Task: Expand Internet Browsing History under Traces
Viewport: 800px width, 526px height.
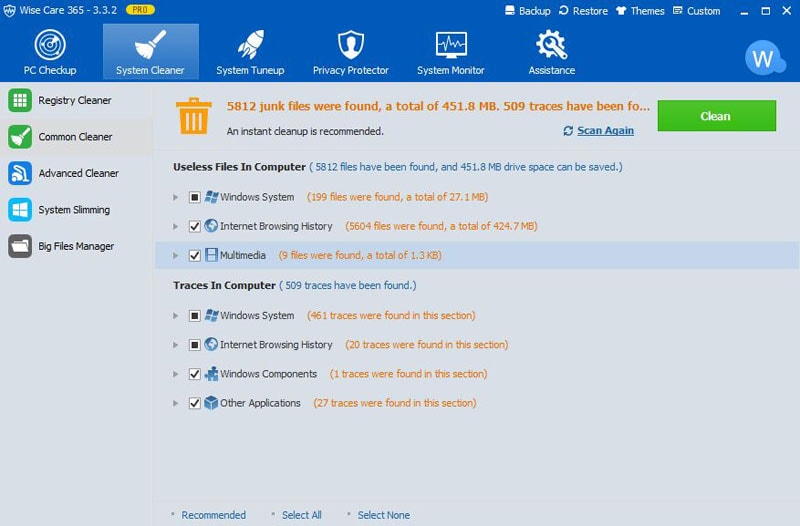Action: (x=176, y=344)
